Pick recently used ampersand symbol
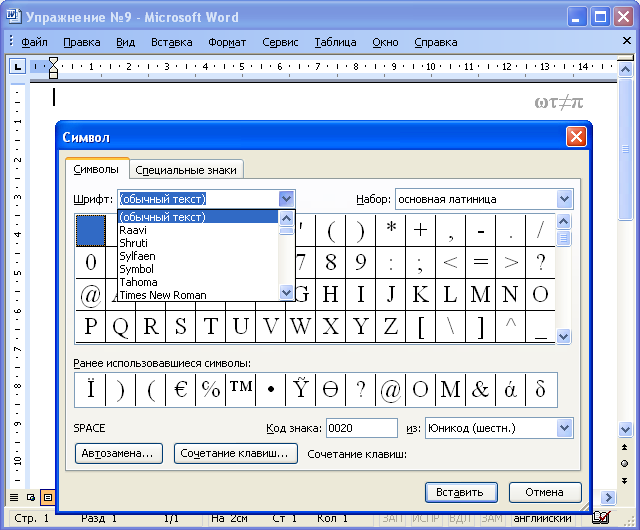Viewport: 640px width, 530px height. point(480,390)
